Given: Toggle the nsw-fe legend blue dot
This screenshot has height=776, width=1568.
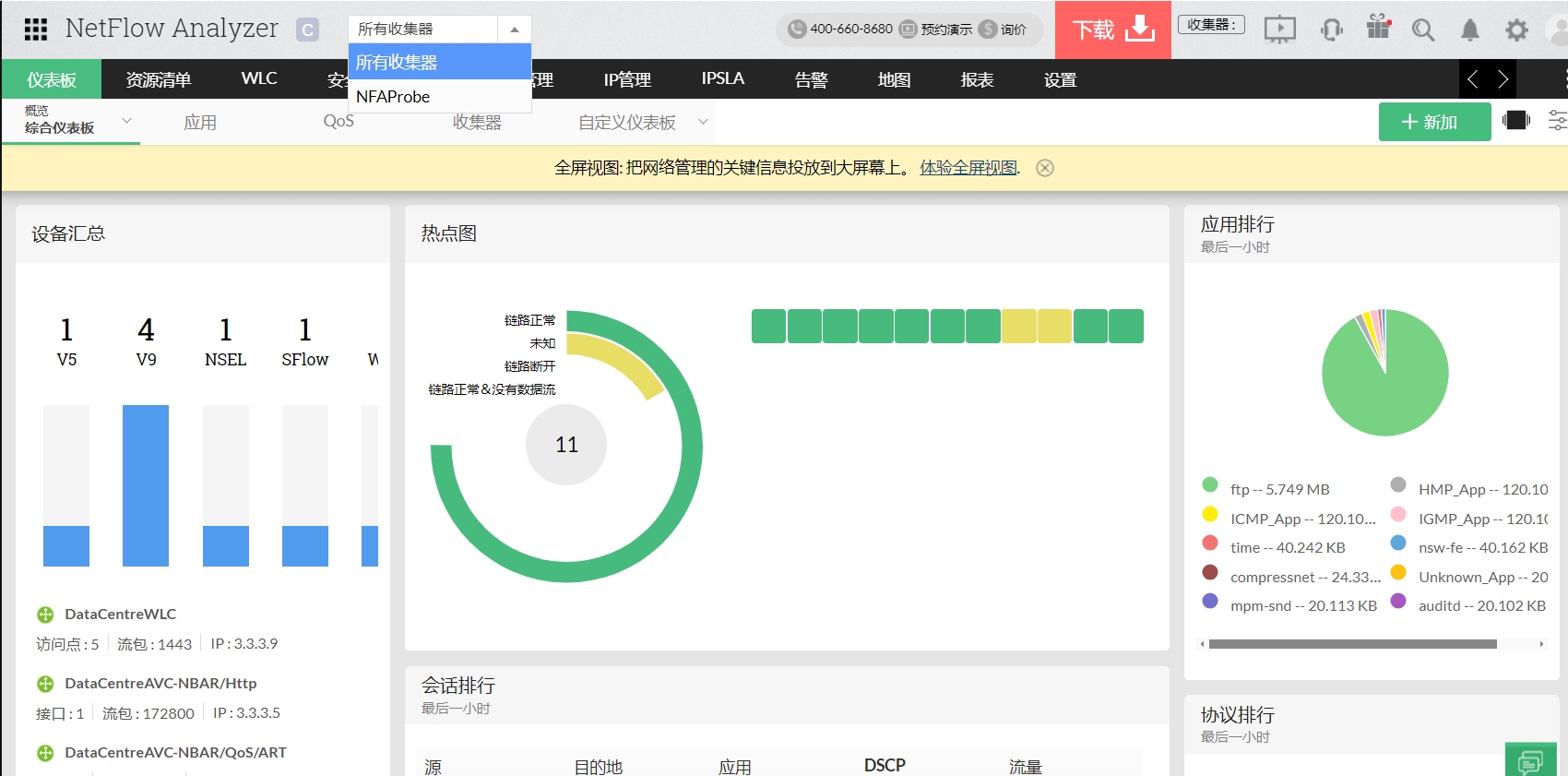Looking at the screenshot, I should (x=1398, y=543).
